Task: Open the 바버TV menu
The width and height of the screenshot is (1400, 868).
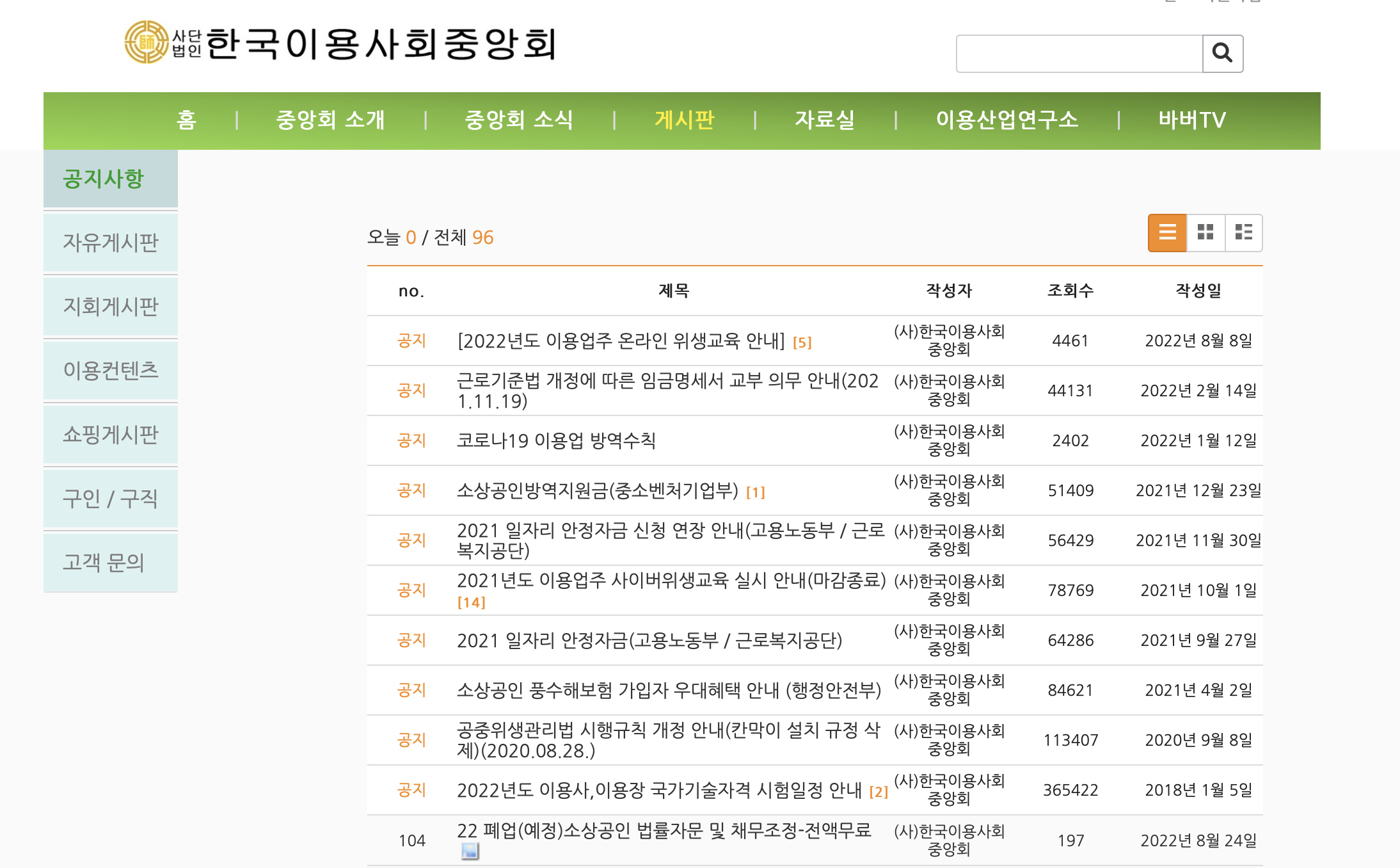Action: tap(1191, 120)
